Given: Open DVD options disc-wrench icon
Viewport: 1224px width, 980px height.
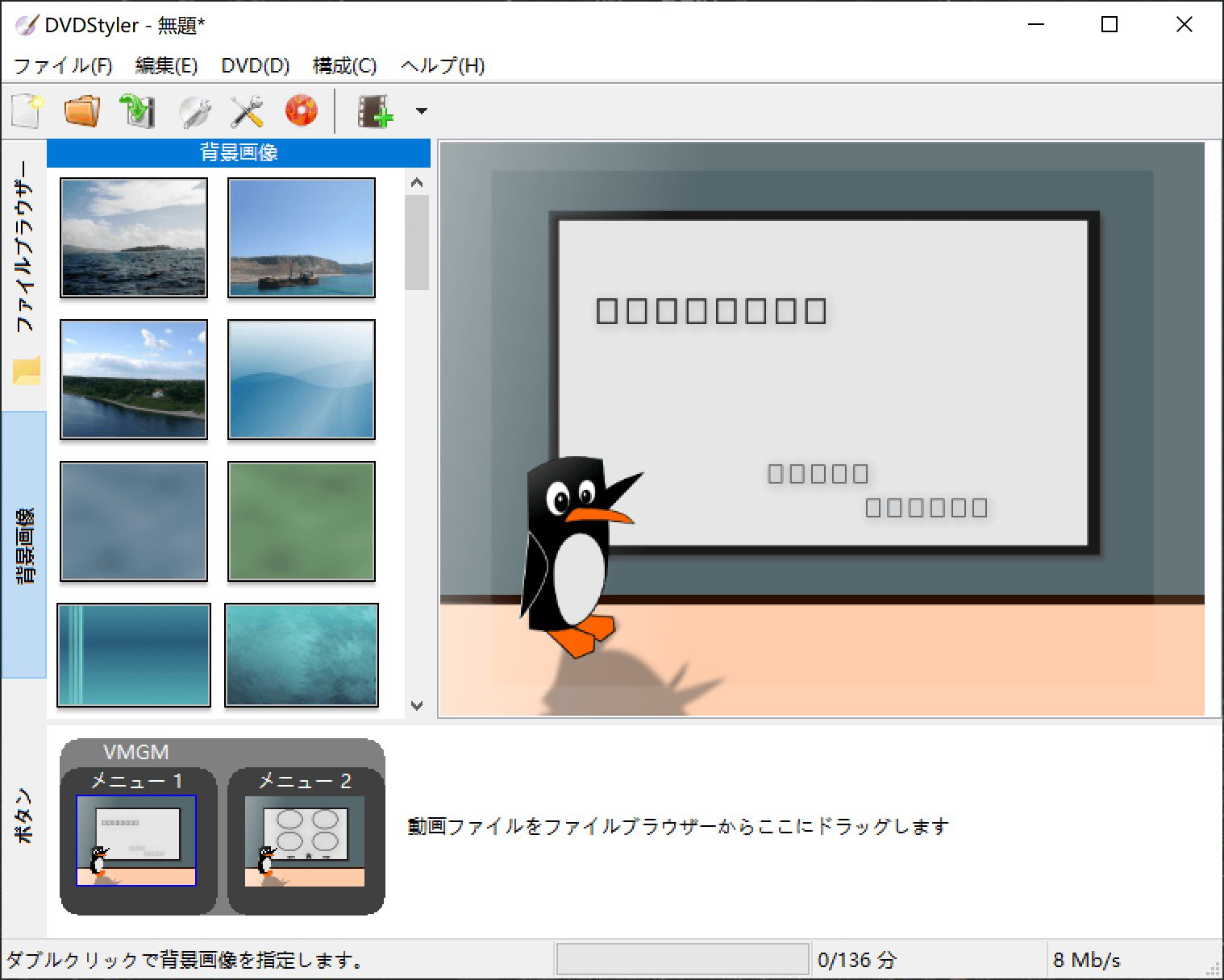Looking at the screenshot, I should tap(194, 111).
